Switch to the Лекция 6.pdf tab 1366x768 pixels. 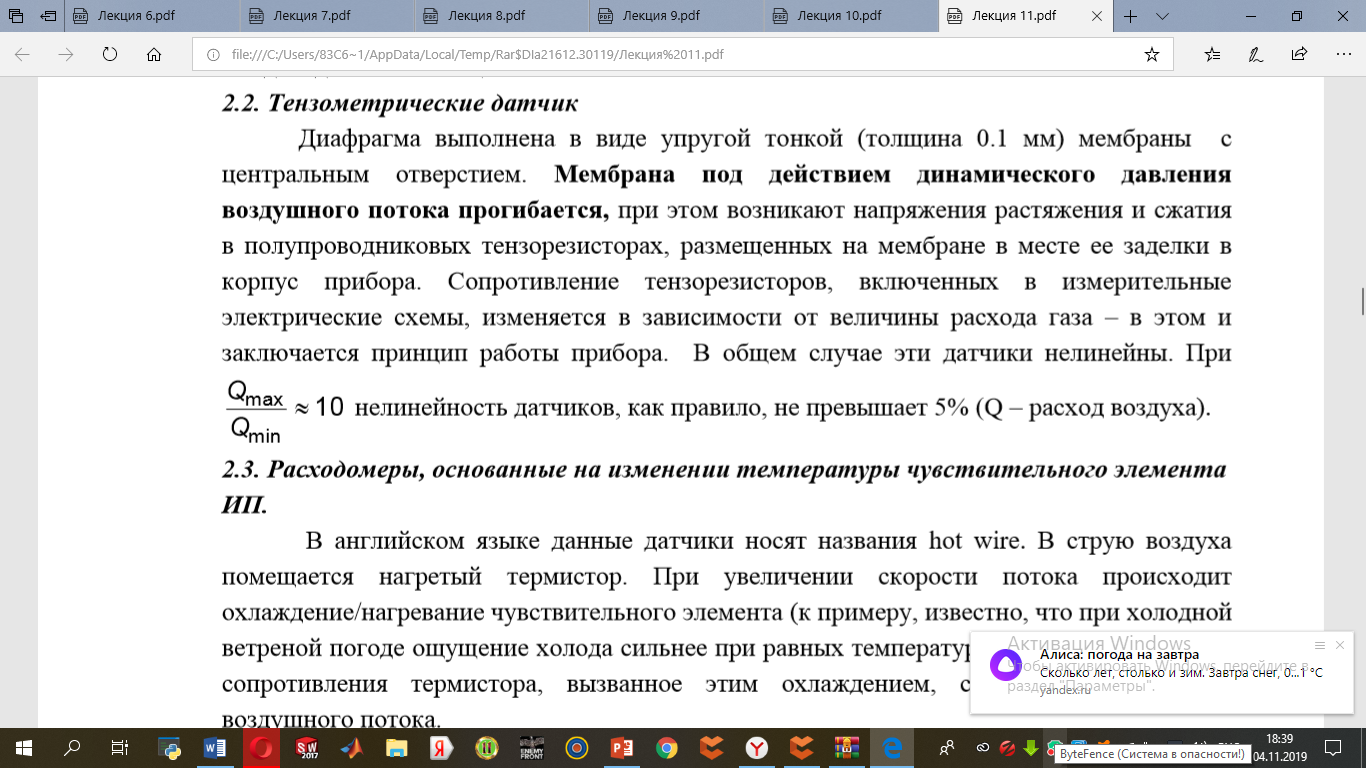154,16
